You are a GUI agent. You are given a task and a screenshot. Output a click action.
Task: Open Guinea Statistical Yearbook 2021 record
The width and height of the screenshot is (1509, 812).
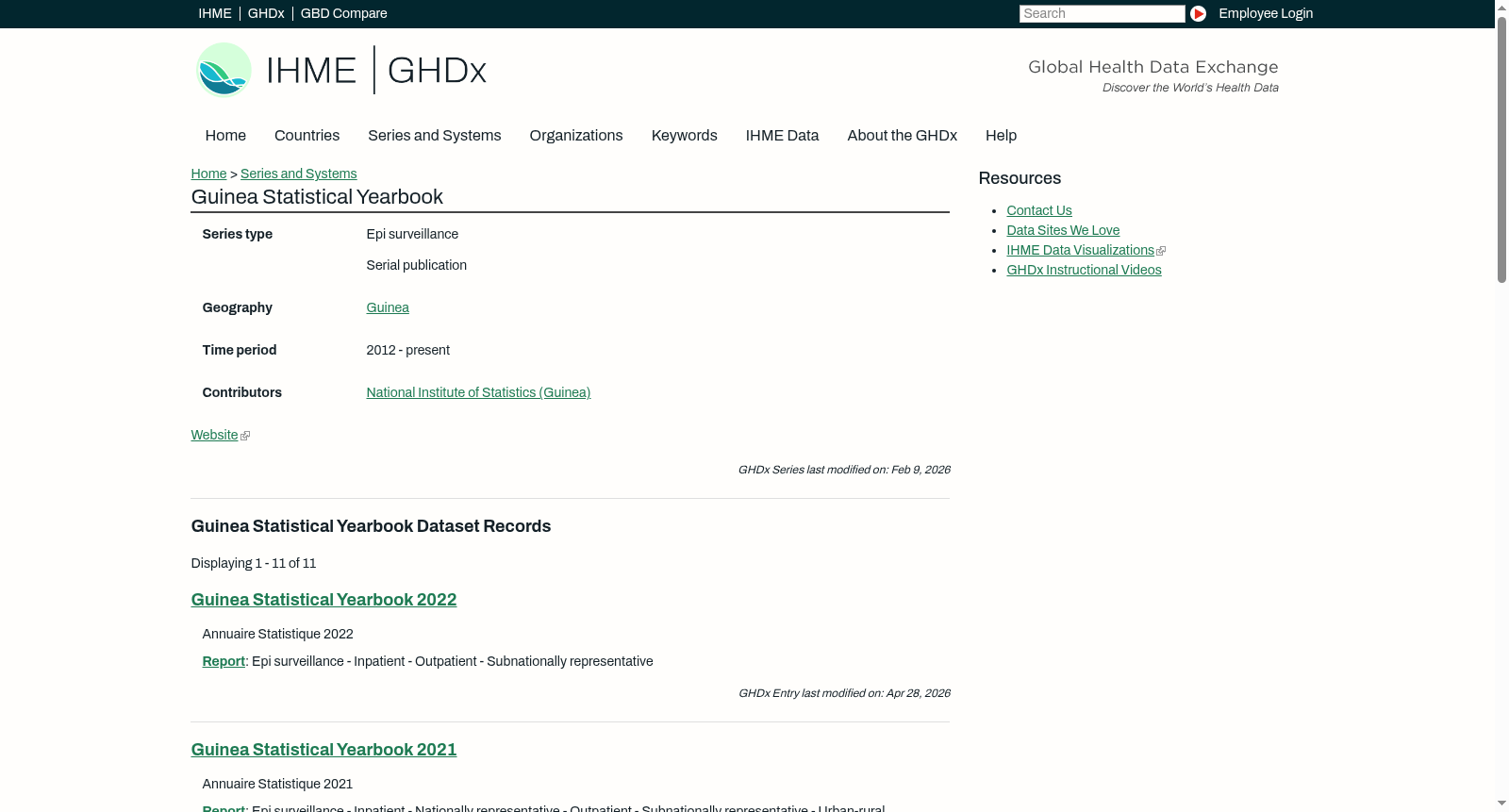pos(323,750)
